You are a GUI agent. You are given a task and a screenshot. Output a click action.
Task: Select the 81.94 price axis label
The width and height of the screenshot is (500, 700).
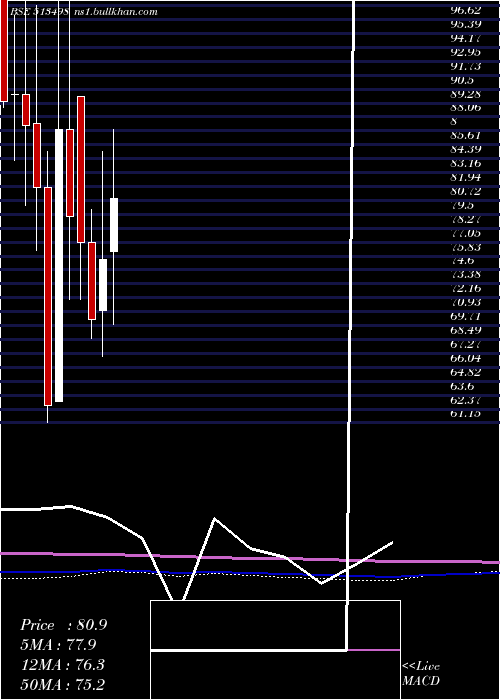click(466, 177)
